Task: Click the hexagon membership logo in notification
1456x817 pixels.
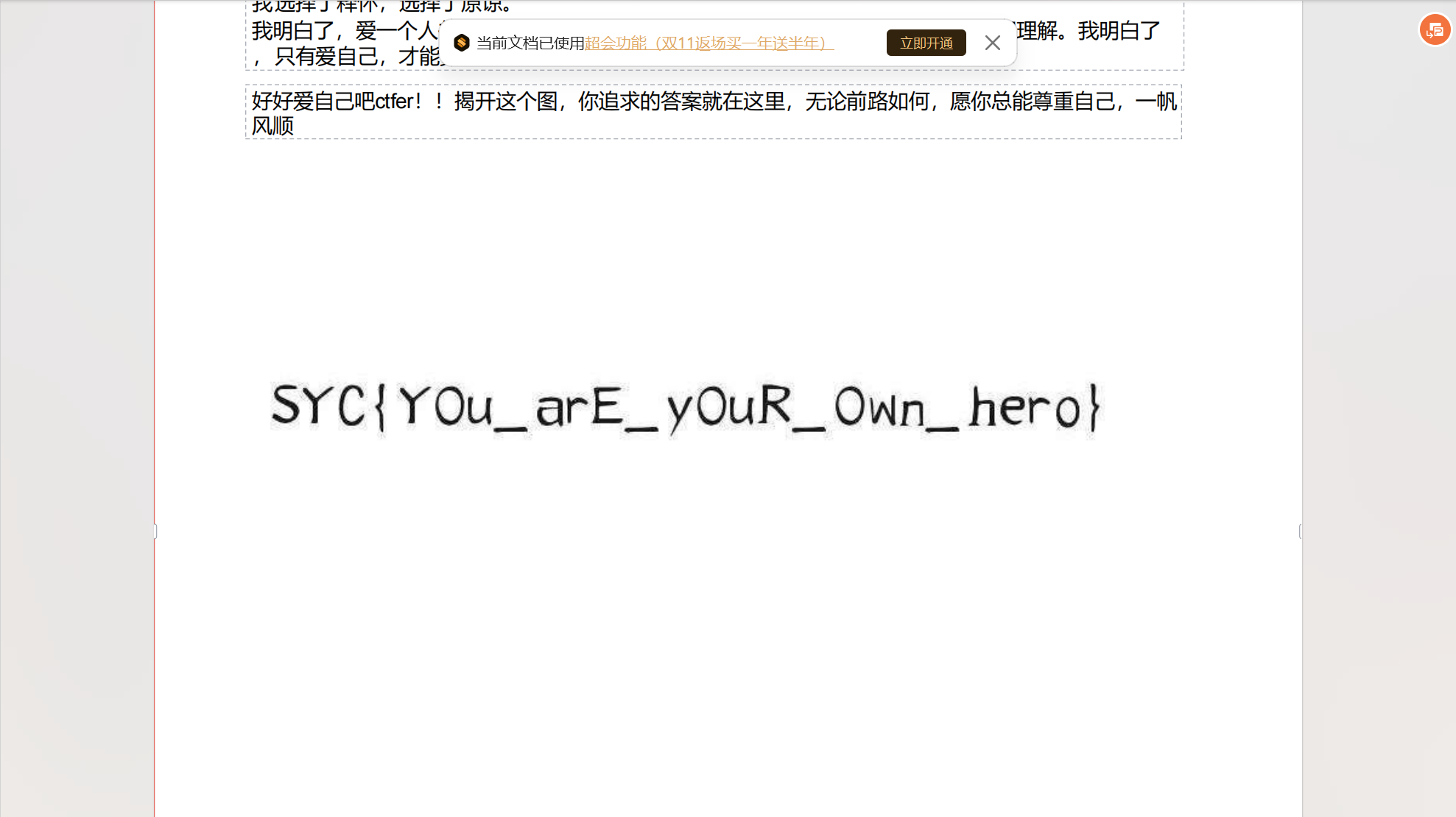Action: (x=462, y=43)
